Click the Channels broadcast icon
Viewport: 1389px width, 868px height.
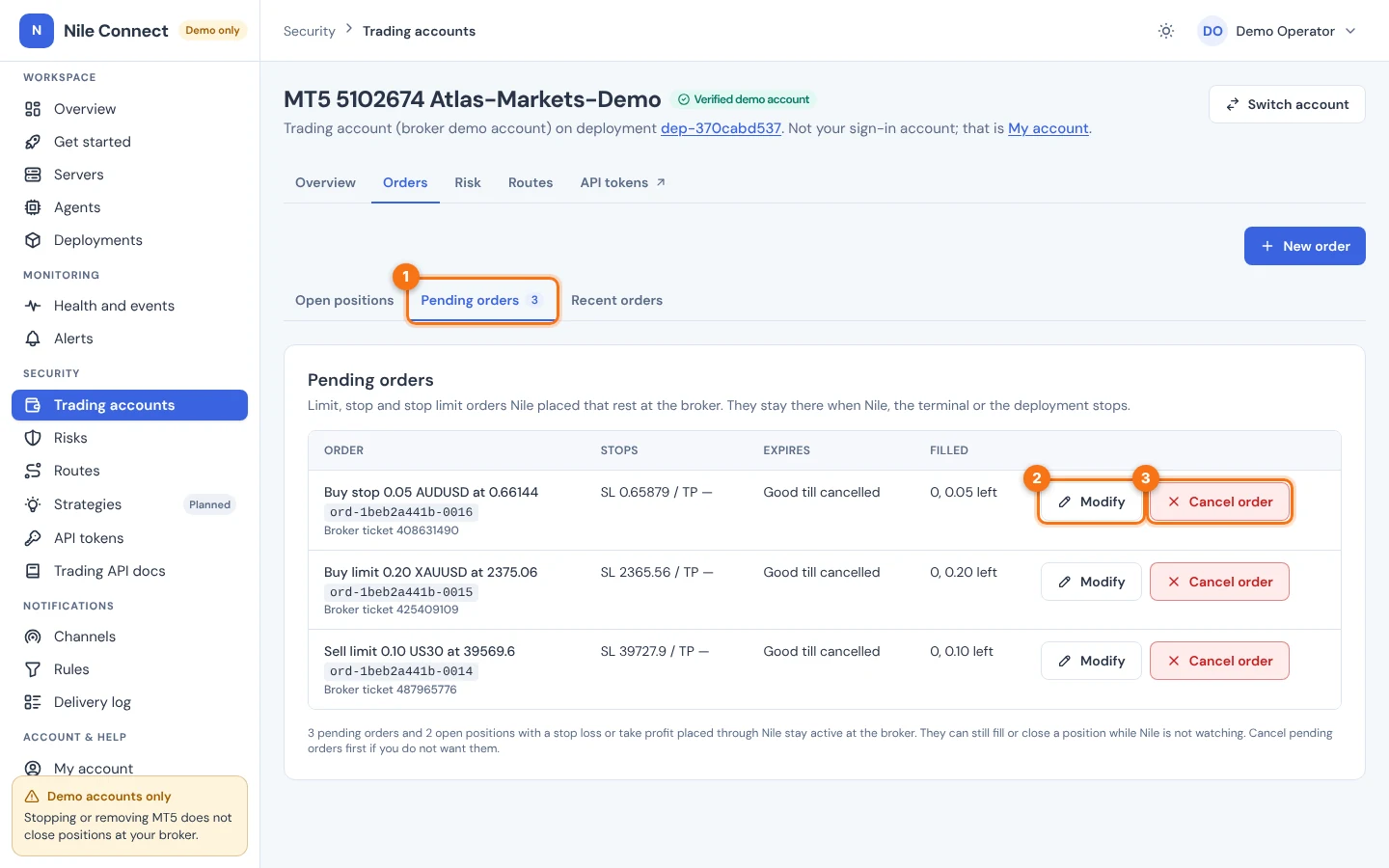coord(33,637)
